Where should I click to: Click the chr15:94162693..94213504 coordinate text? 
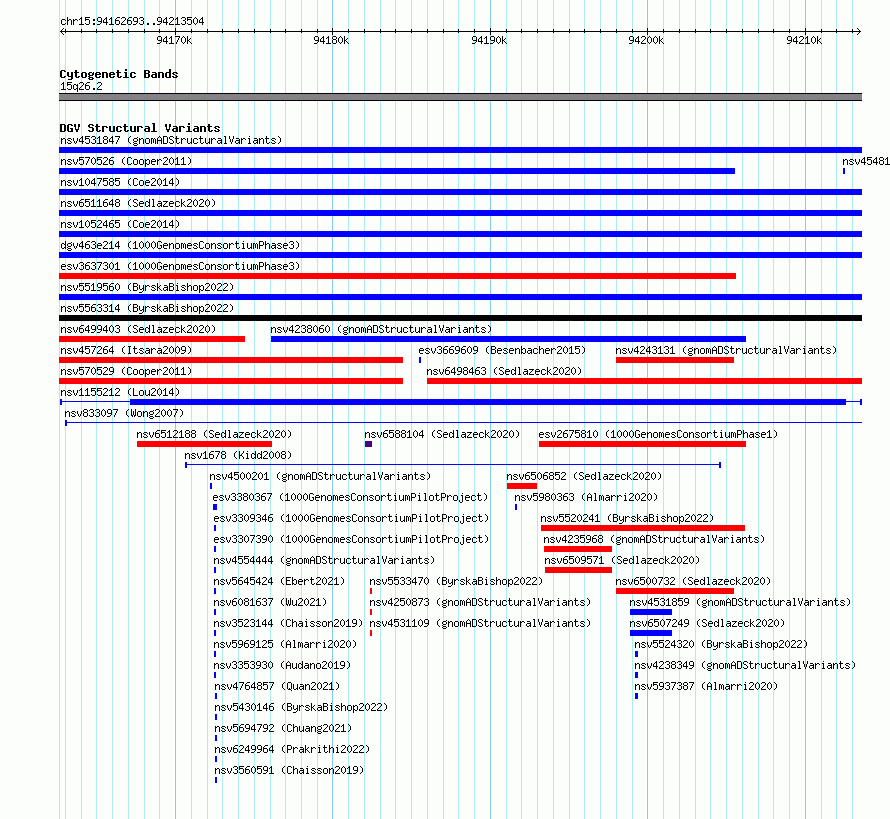tap(132, 22)
